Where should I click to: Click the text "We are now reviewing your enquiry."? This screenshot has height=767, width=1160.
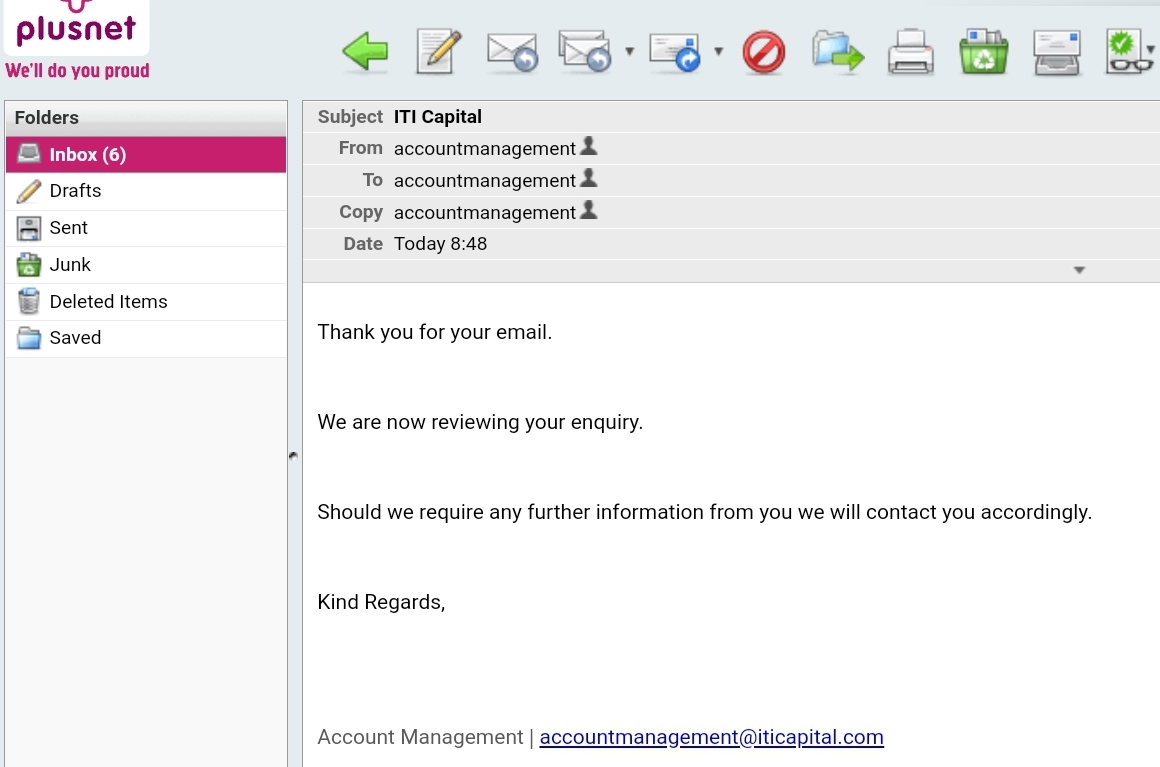pos(480,422)
